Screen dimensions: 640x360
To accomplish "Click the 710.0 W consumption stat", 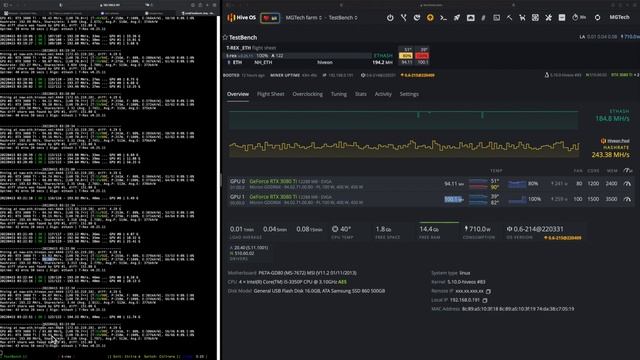I will [x=478, y=231].
